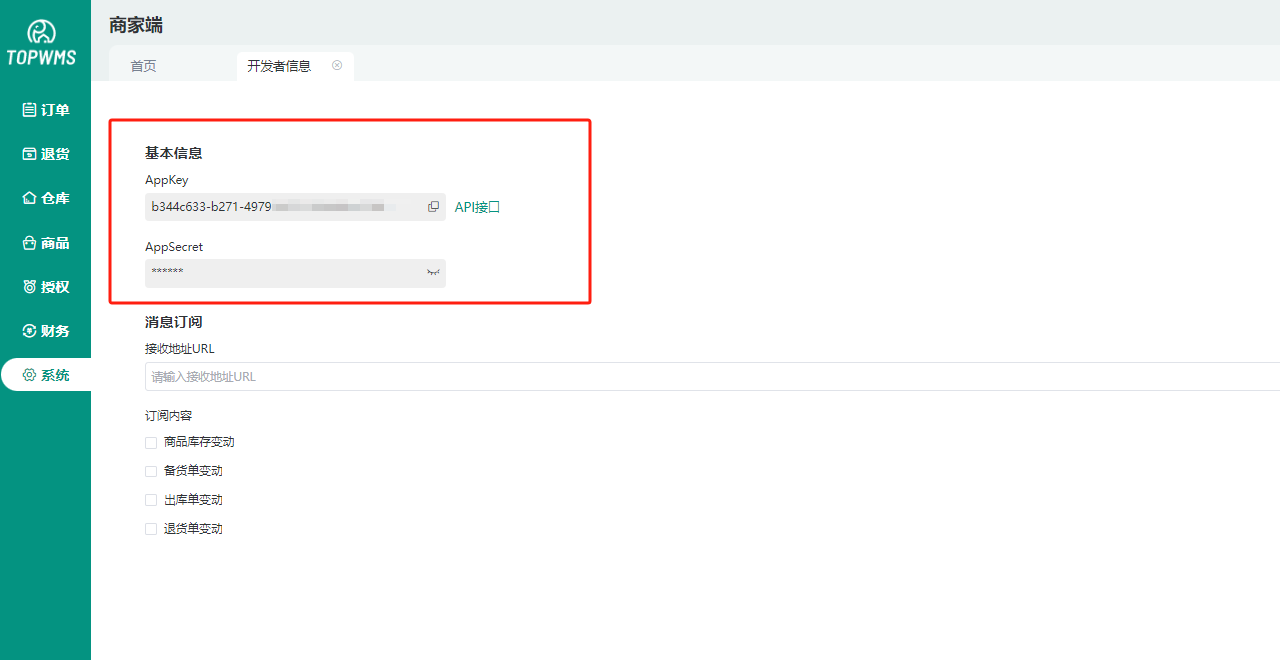Open the 订单 sidebar menu
Image resolution: width=1280 pixels, height=660 pixels.
(x=46, y=110)
